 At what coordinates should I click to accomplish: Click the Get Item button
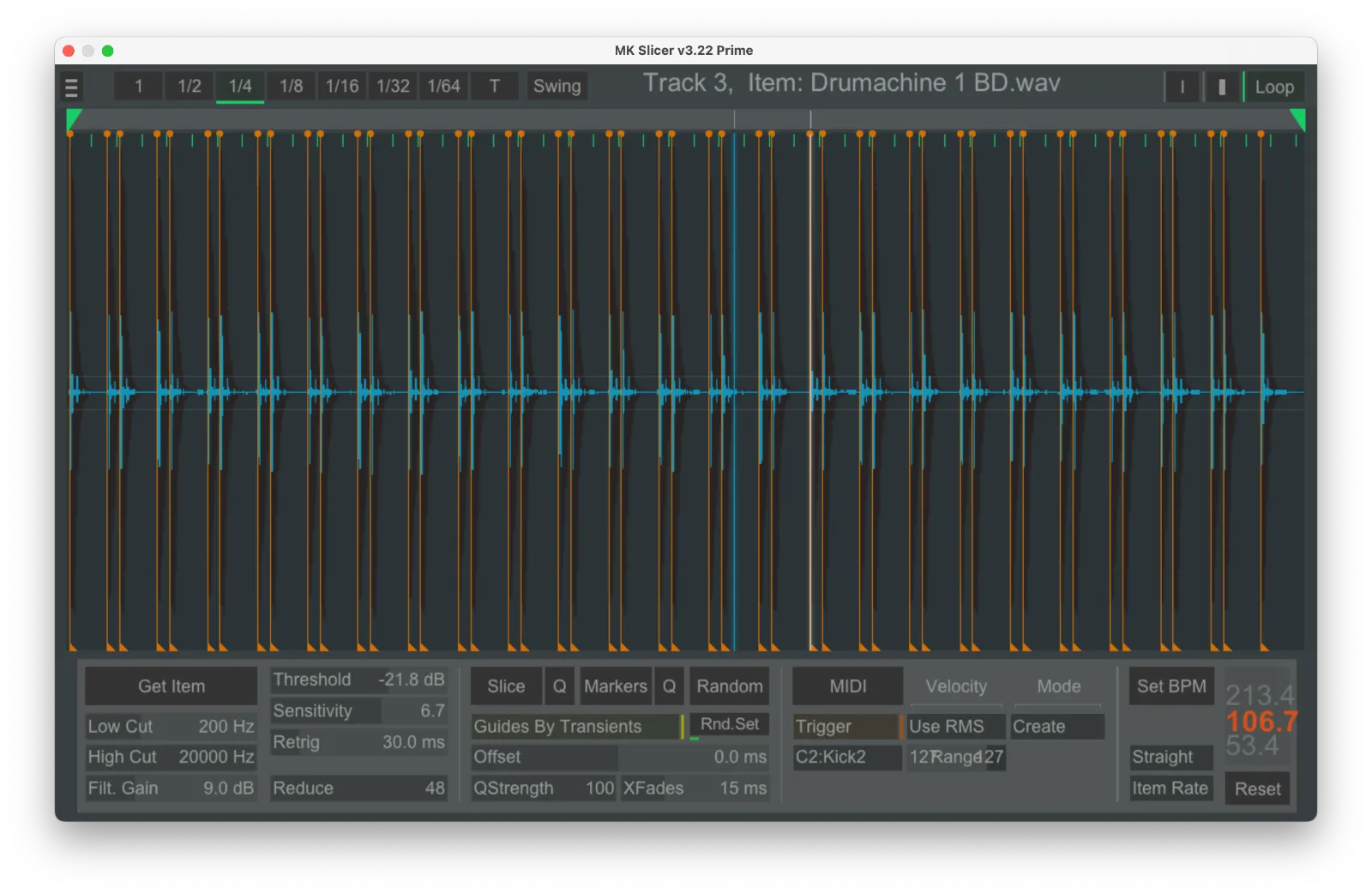(x=171, y=686)
